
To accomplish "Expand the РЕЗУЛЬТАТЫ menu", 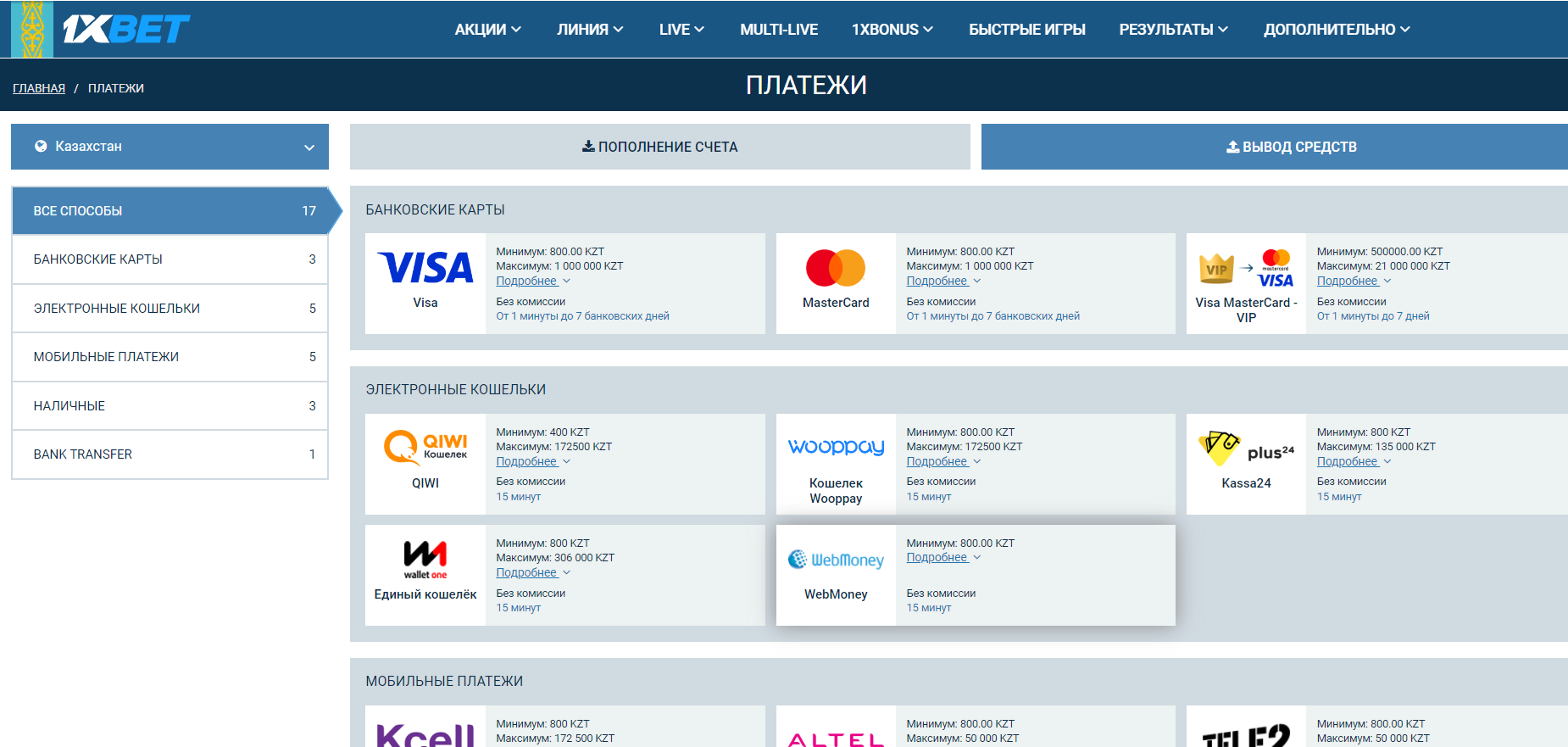I will point(1173,30).
